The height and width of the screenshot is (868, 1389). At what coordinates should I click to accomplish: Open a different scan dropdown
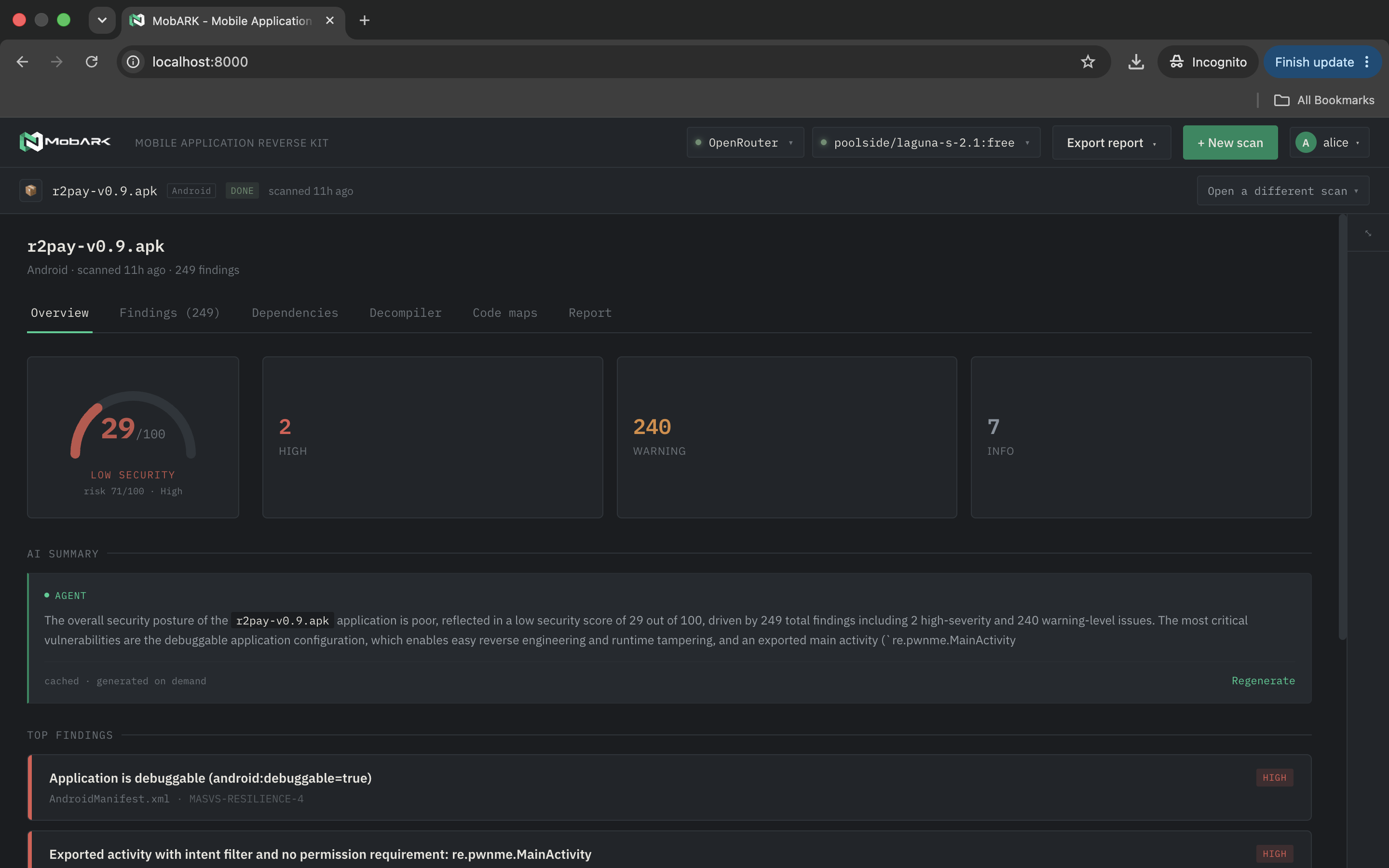click(x=1283, y=190)
